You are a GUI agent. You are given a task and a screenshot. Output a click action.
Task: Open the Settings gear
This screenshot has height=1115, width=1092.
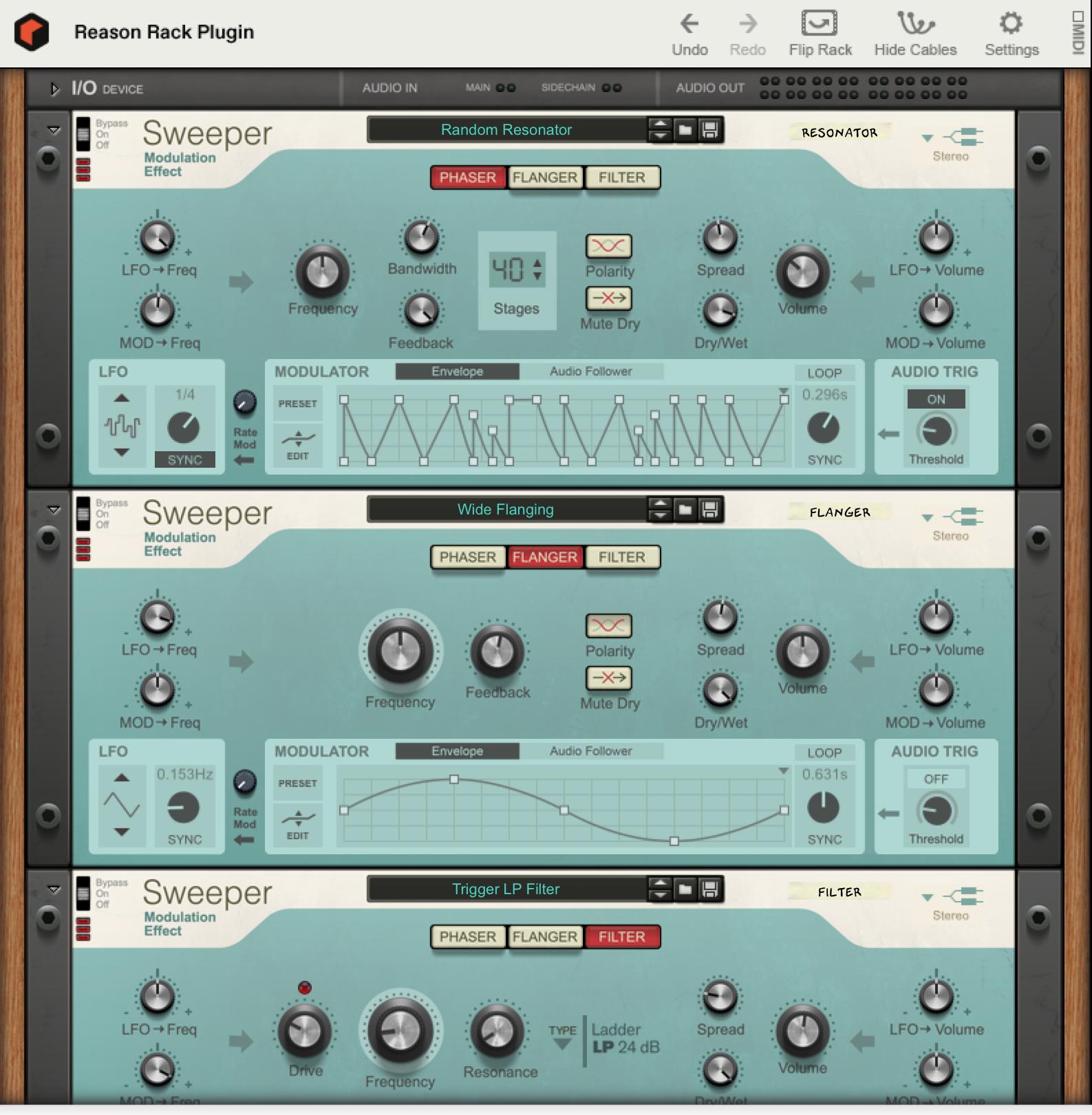(1011, 23)
